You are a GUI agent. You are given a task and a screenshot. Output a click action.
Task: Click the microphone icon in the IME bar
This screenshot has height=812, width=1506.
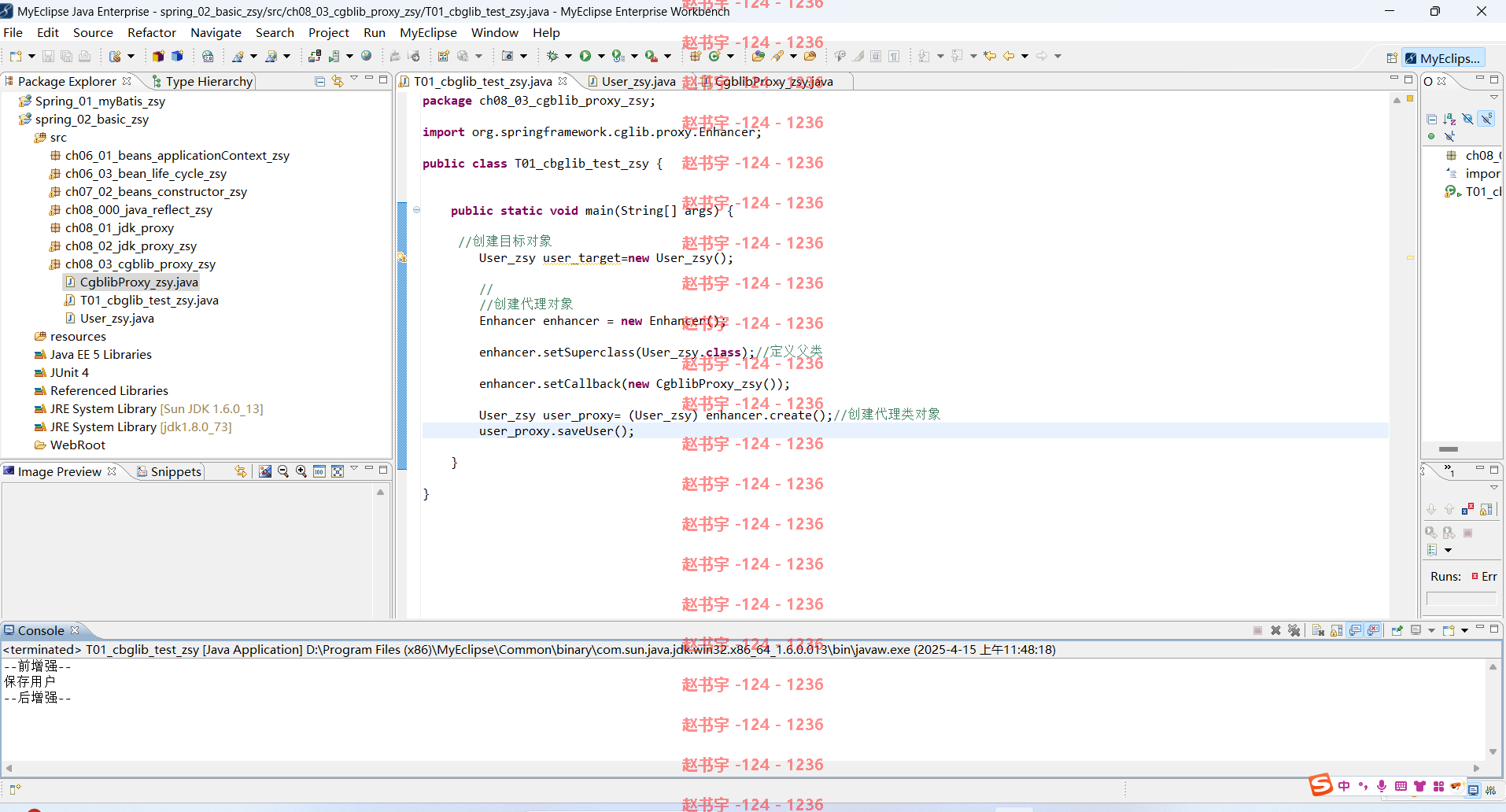[1382, 786]
